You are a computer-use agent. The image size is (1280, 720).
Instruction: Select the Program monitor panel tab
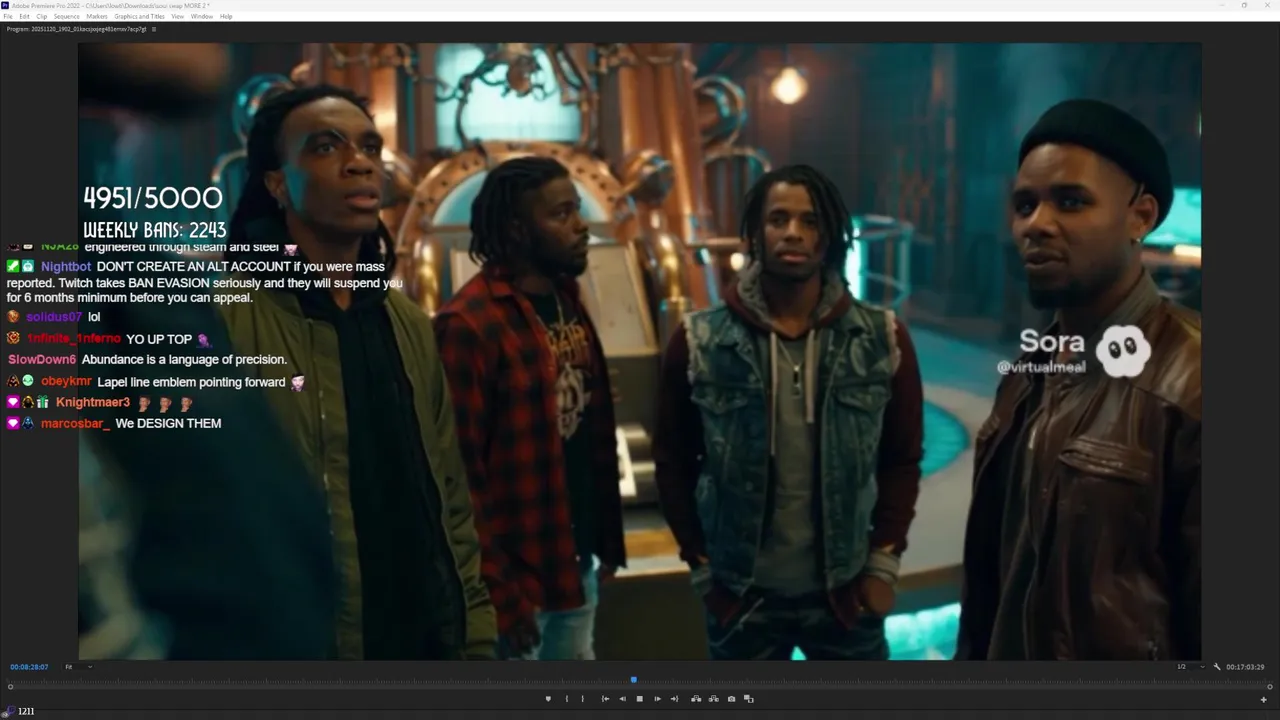pos(76,29)
